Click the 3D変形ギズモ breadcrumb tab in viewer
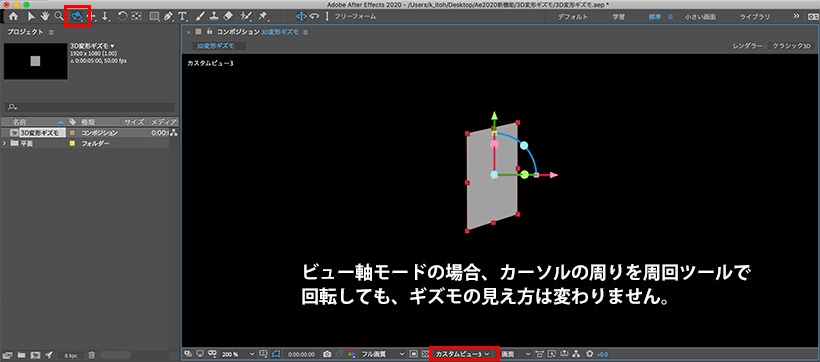The width and height of the screenshot is (820, 362). coord(214,46)
